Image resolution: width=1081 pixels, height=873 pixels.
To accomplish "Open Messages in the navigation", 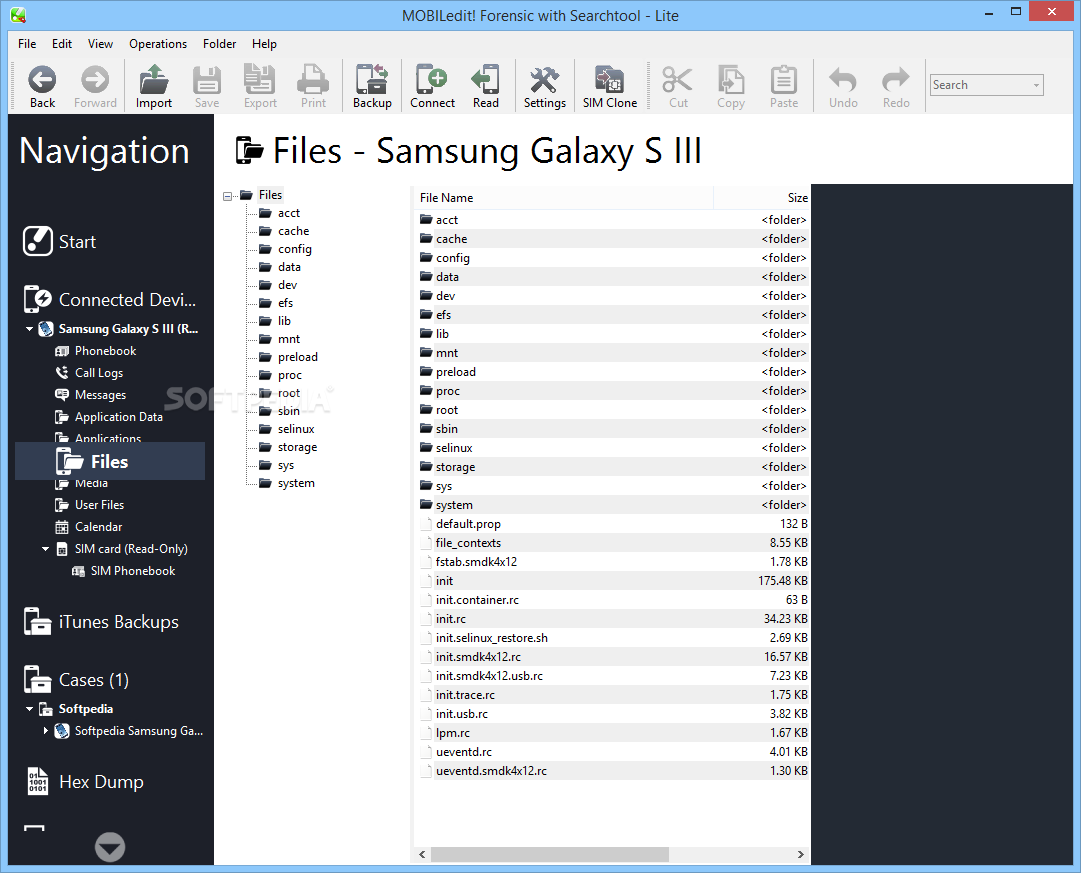I will click(x=90, y=394).
